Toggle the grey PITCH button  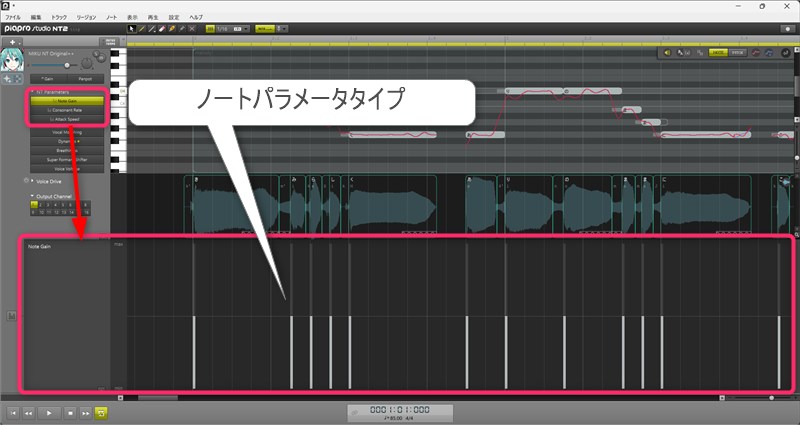(738, 53)
